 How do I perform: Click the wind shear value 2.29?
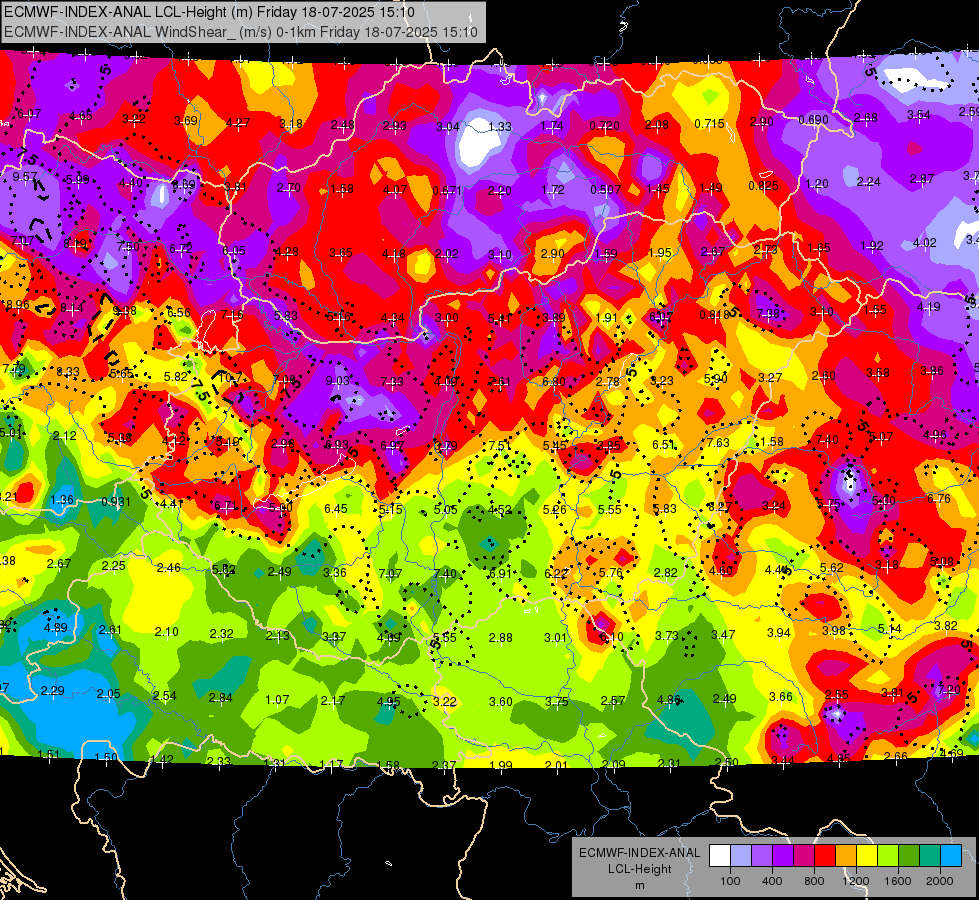[x=52, y=691]
